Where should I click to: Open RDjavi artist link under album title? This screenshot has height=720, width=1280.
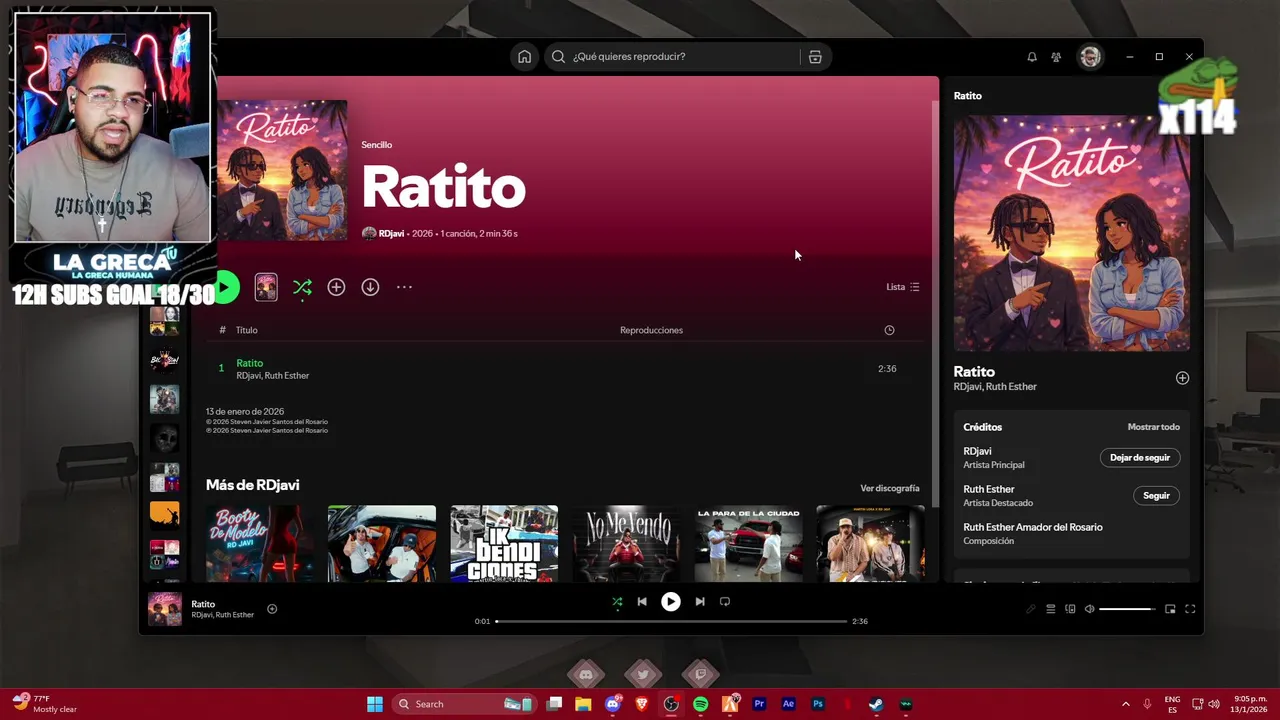[x=391, y=234]
